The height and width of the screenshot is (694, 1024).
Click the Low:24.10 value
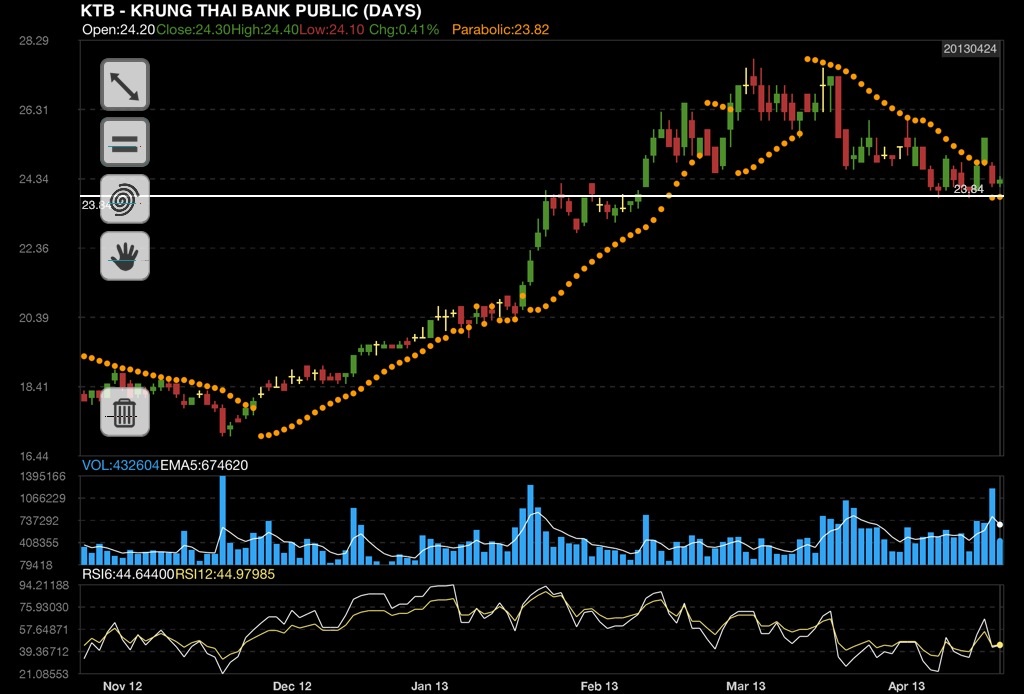[x=332, y=29]
